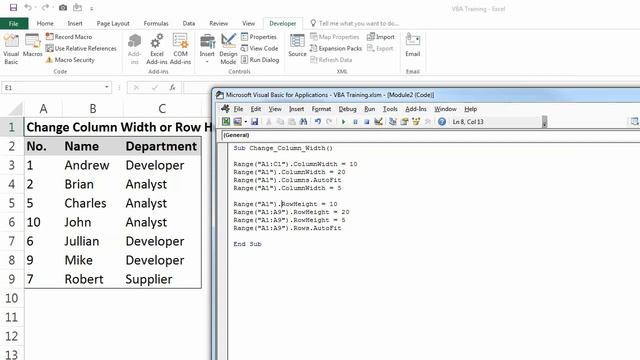Click the Email ribbon button

point(413,46)
